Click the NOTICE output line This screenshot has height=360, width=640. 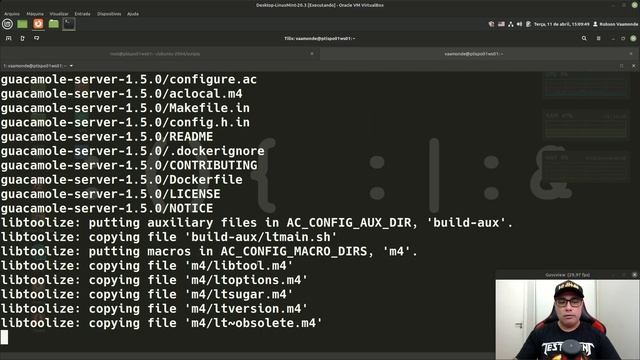tap(107, 208)
